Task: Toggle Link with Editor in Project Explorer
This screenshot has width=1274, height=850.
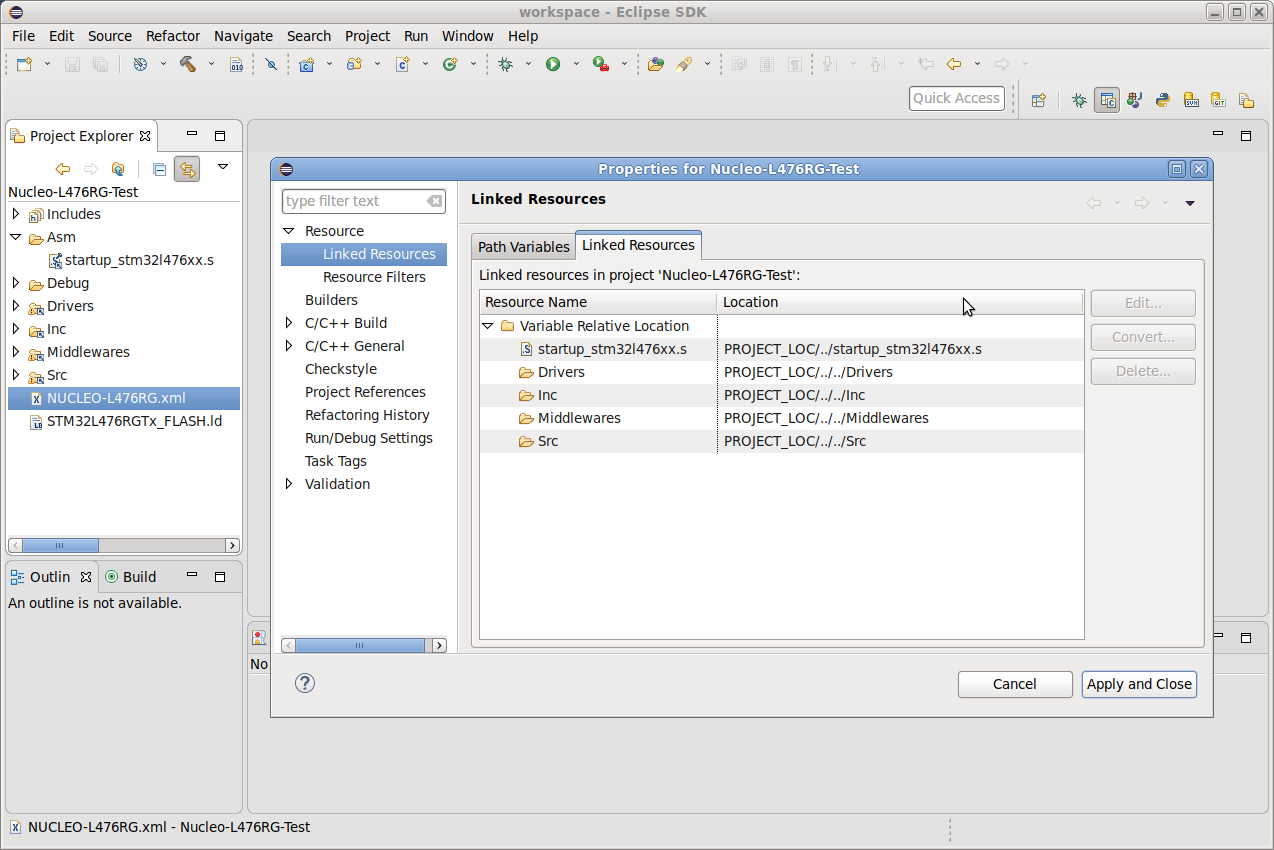Action: [x=186, y=169]
